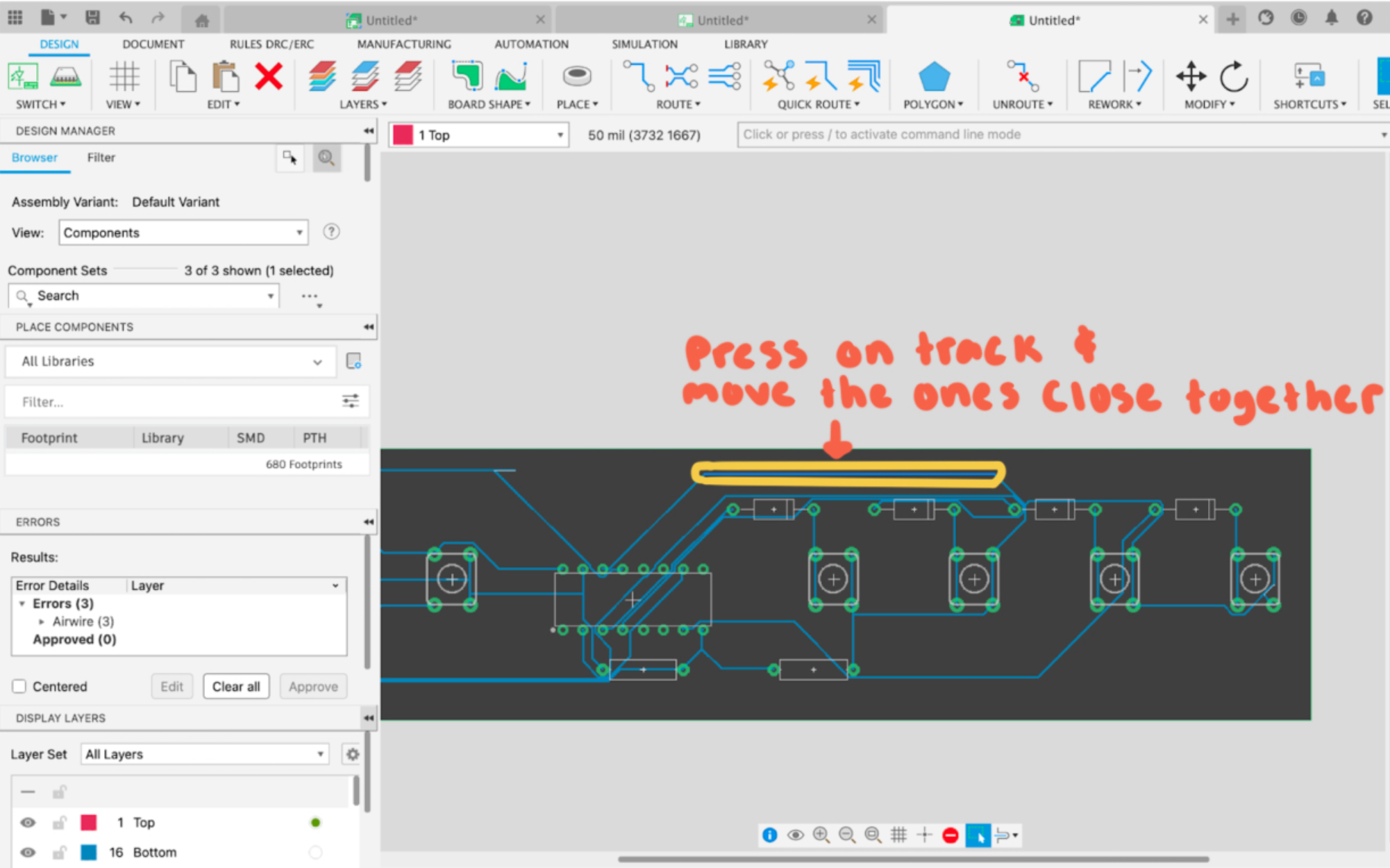Open the RULES DRC/ERC tab
Image resolution: width=1390 pixels, height=868 pixels.
point(271,44)
